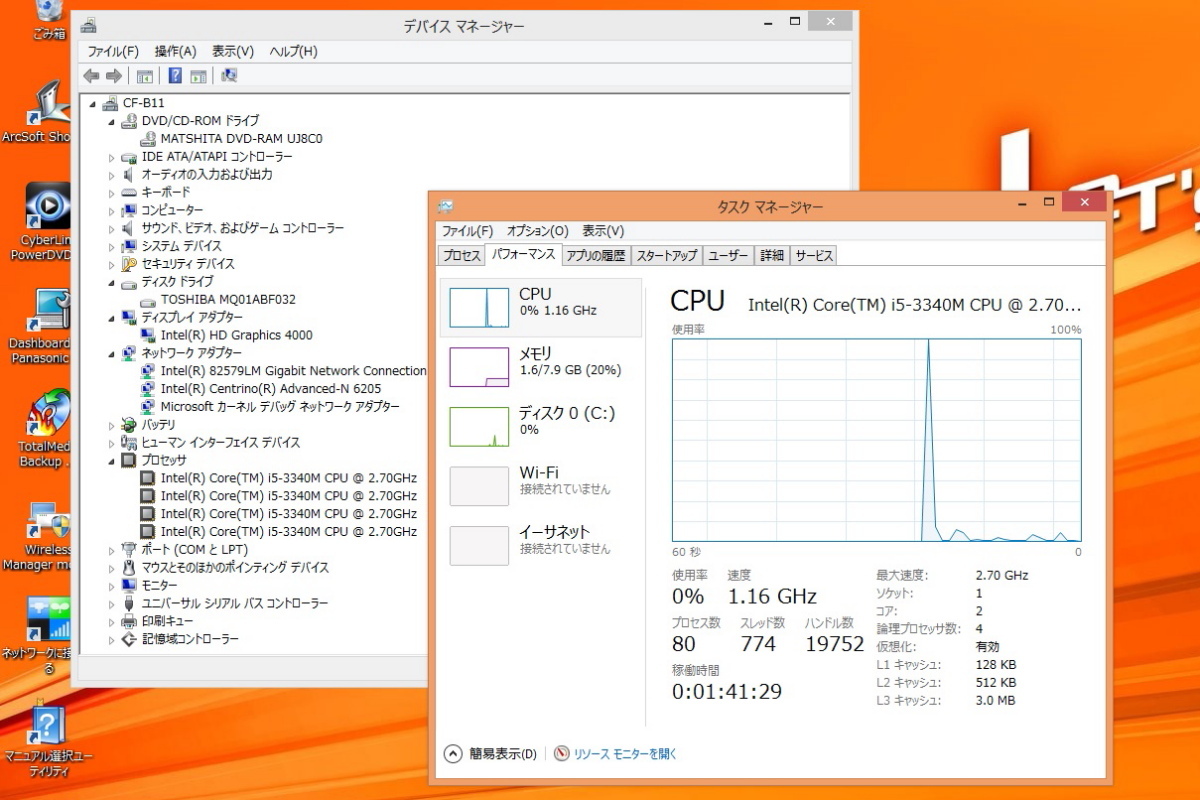Click the Device Manager title bar icon
This screenshot has width=1200, height=800.
pyautogui.click(x=88, y=25)
